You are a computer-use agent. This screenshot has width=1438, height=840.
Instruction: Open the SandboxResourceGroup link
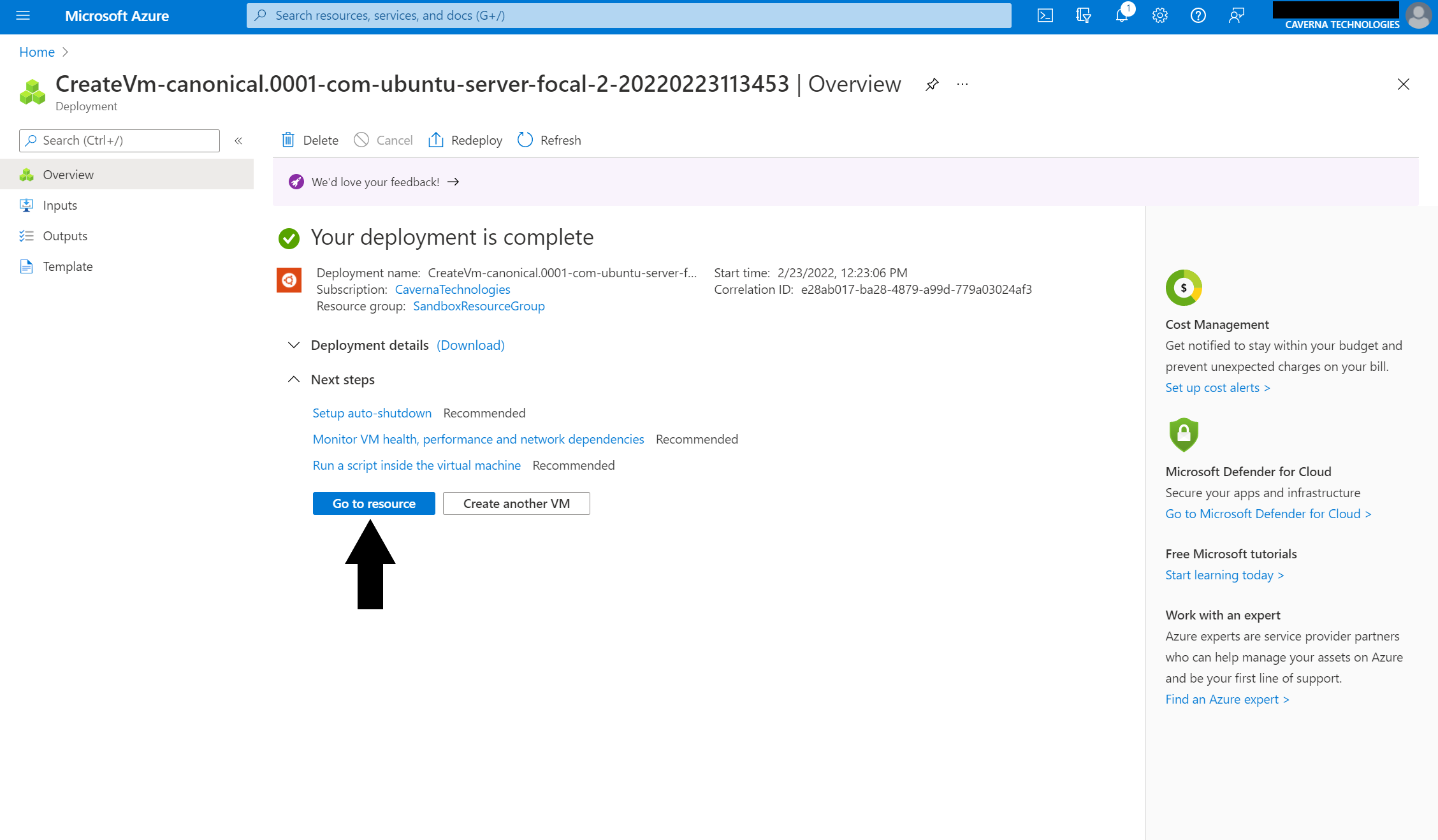(x=479, y=306)
